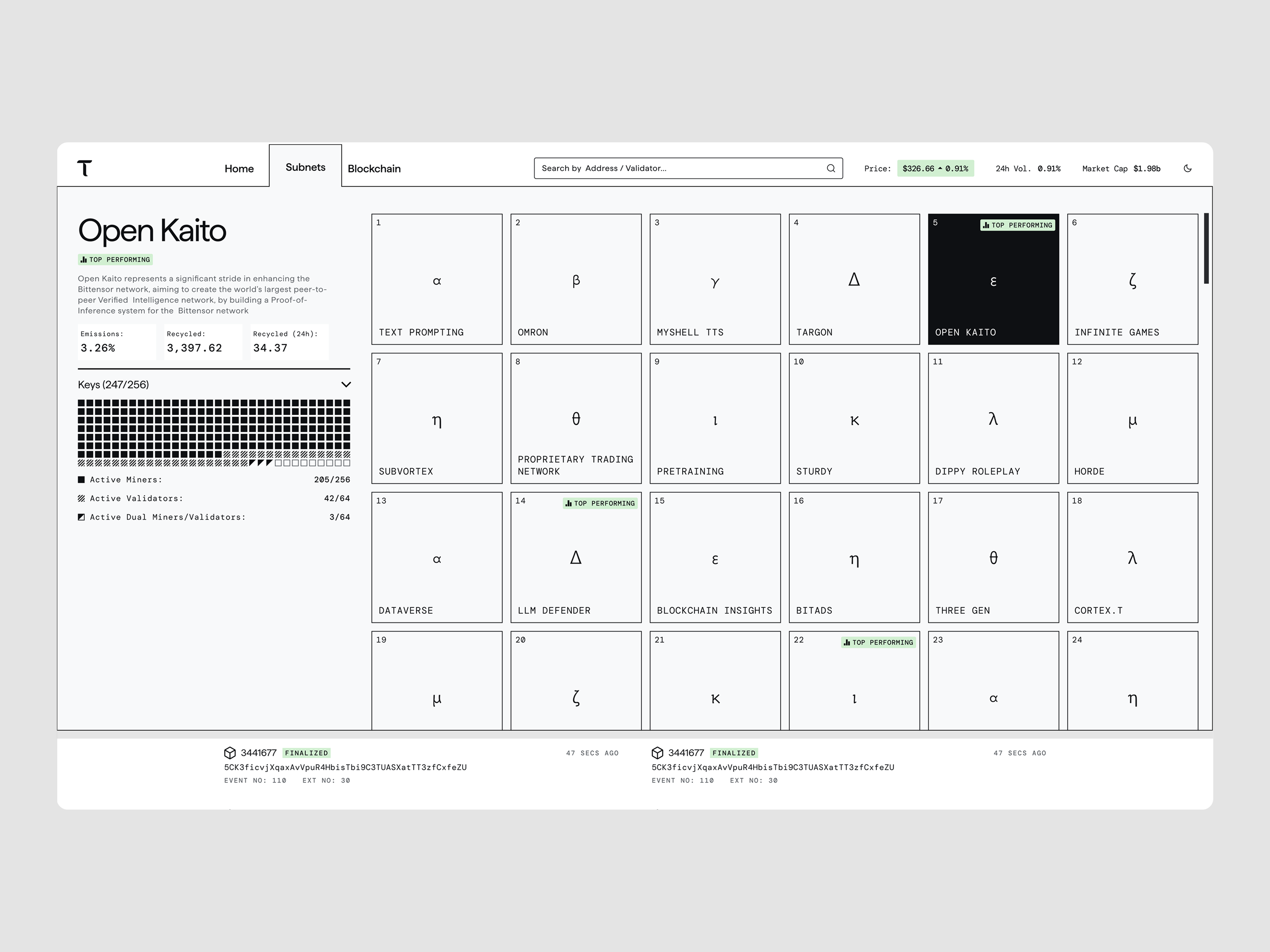Open subnet 12 Horde card
The width and height of the screenshot is (1270, 952).
[x=1132, y=418]
